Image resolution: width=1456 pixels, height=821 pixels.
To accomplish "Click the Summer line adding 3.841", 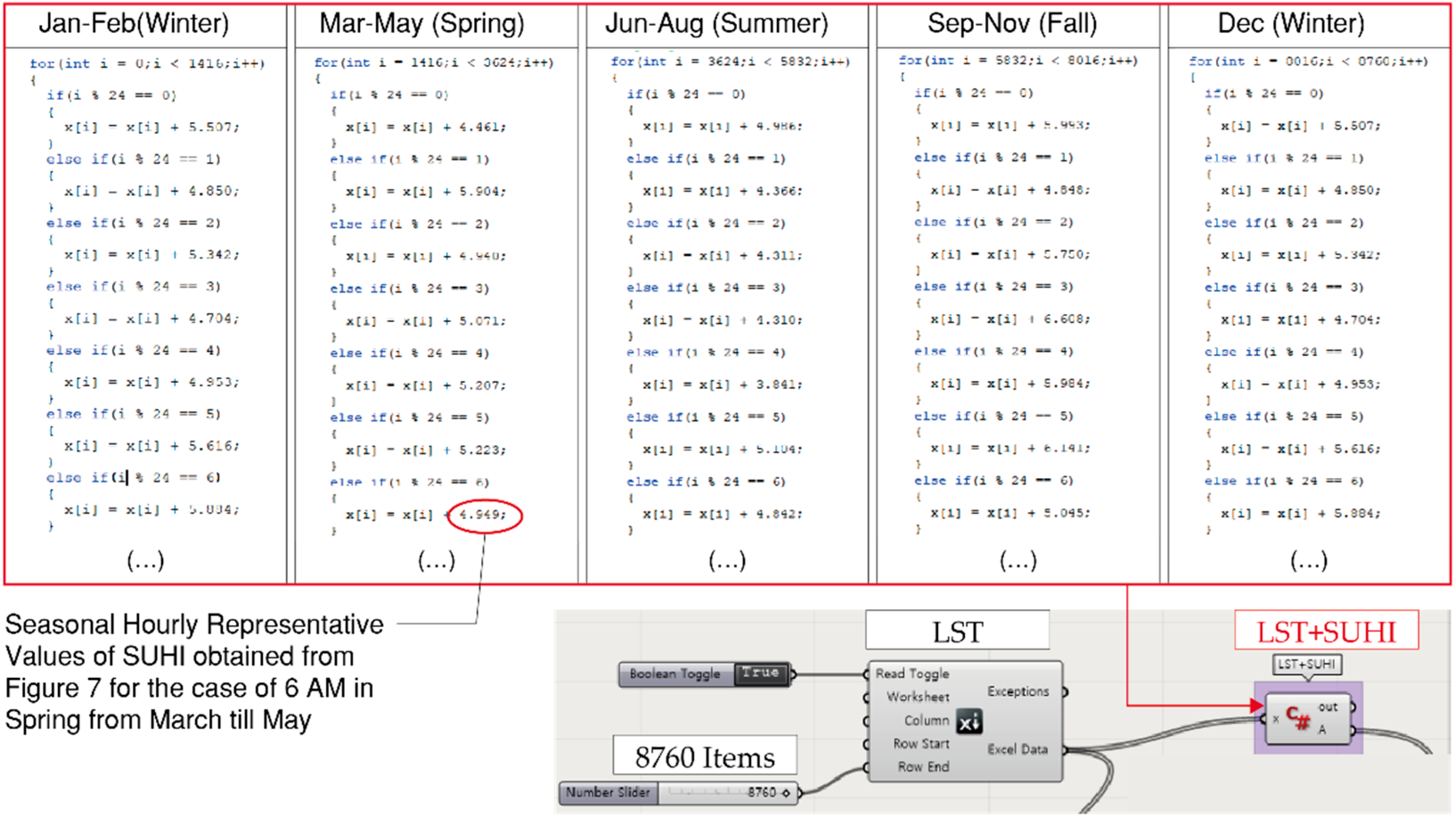I will [722, 385].
